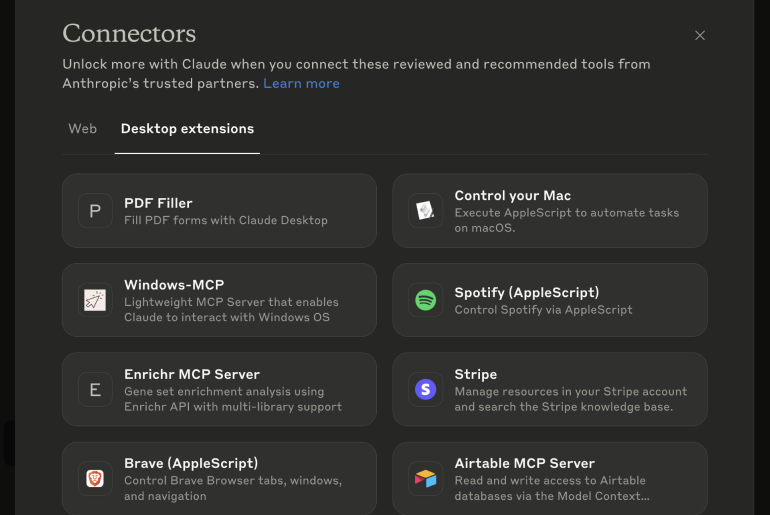Open the Spotify (AppleScript) title
This screenshot has height=515, width=770.
pyautogui.click(x=526, y=293)
